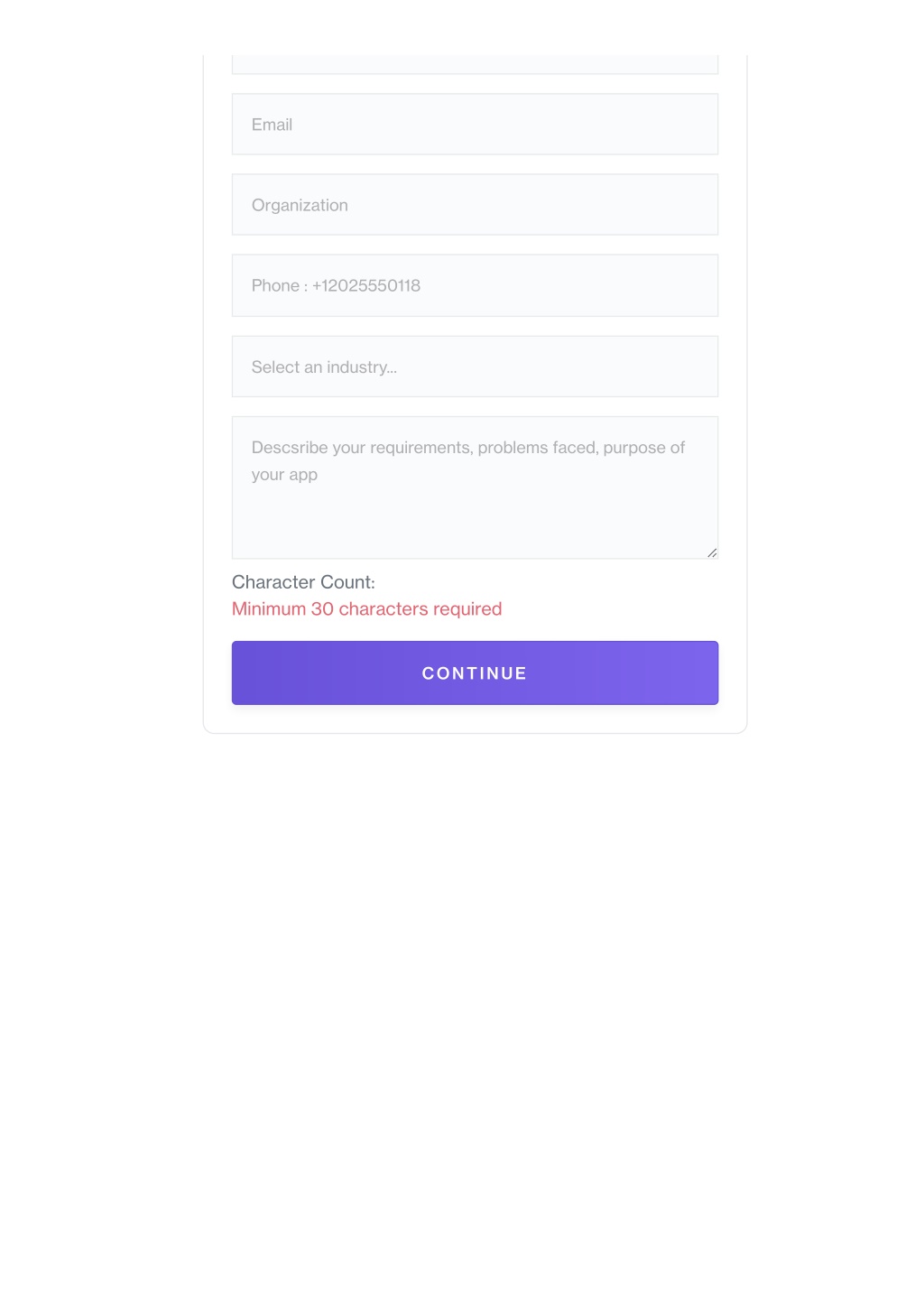
Task: Click the Organization placeholder text
Action: click(300, 205)
